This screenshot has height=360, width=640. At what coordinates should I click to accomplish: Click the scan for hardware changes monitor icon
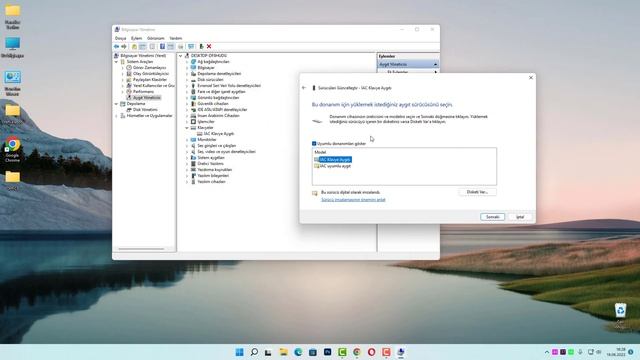point(191,47)
